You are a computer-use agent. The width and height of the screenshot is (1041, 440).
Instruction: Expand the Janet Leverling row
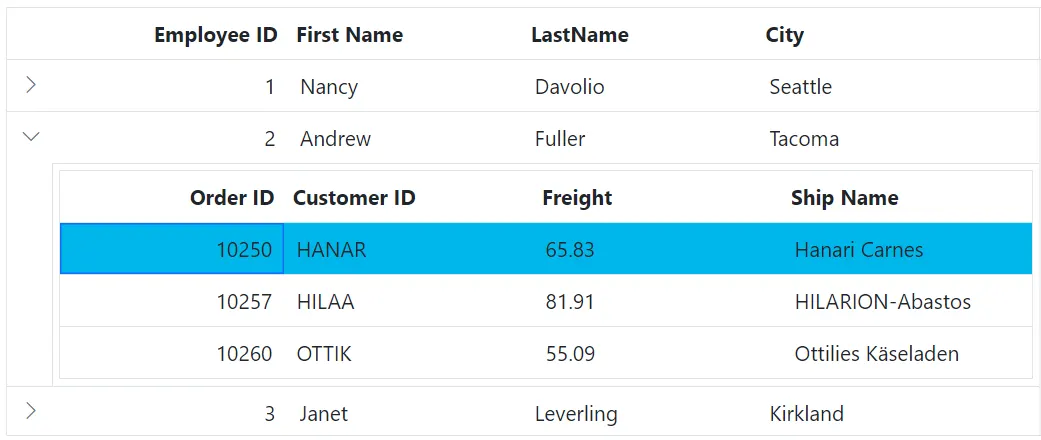(x=31, y=410)
